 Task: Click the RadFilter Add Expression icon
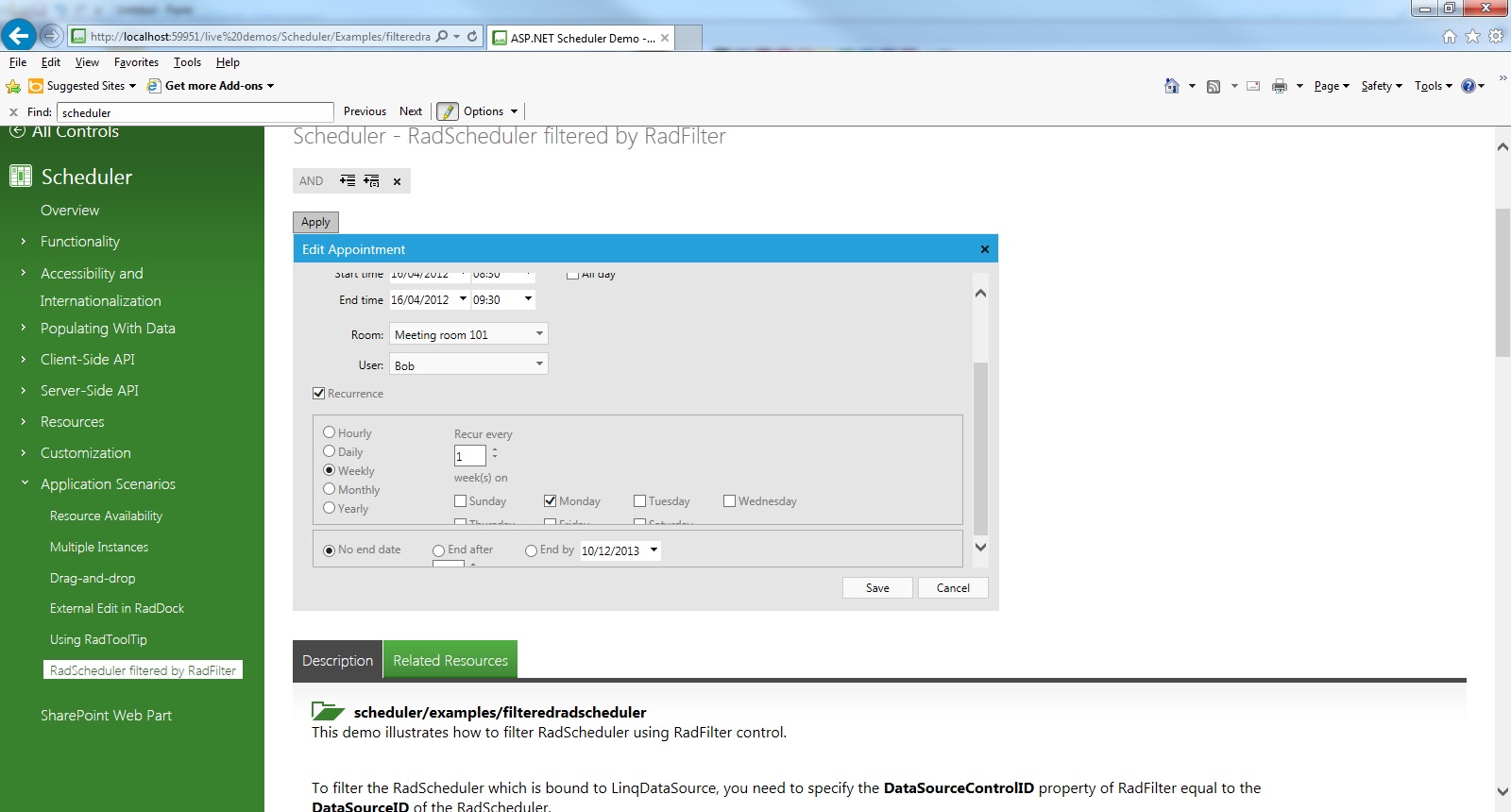click(x=348, y=180)
